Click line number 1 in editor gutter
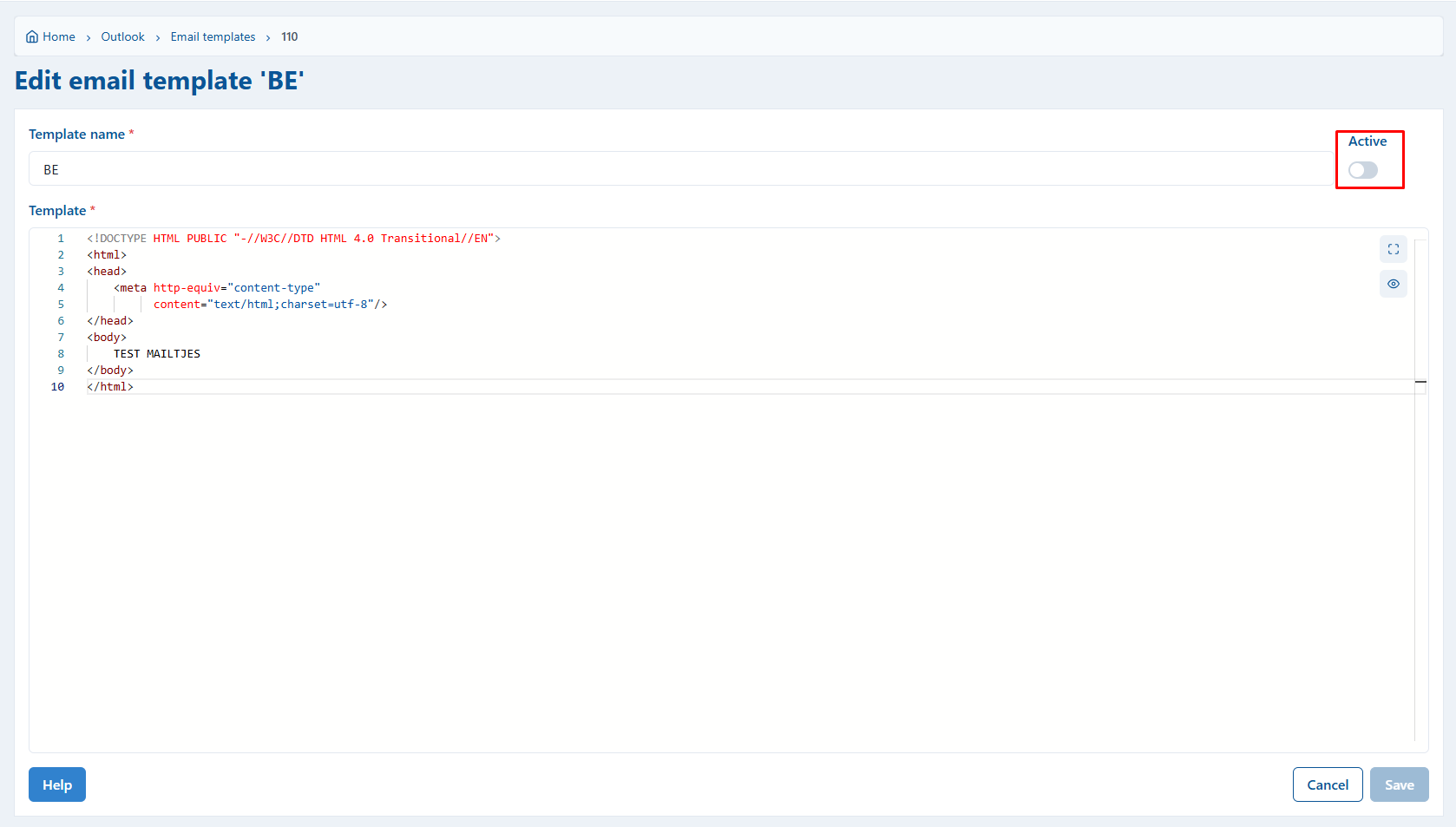 (x=61, y=239)
